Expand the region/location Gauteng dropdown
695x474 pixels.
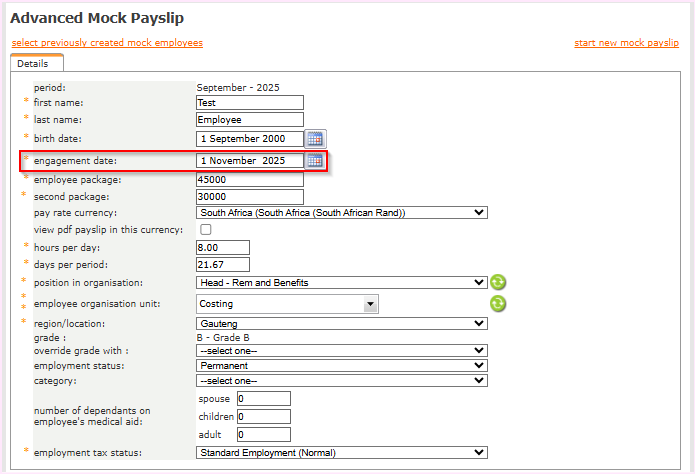tap(342, 324)
